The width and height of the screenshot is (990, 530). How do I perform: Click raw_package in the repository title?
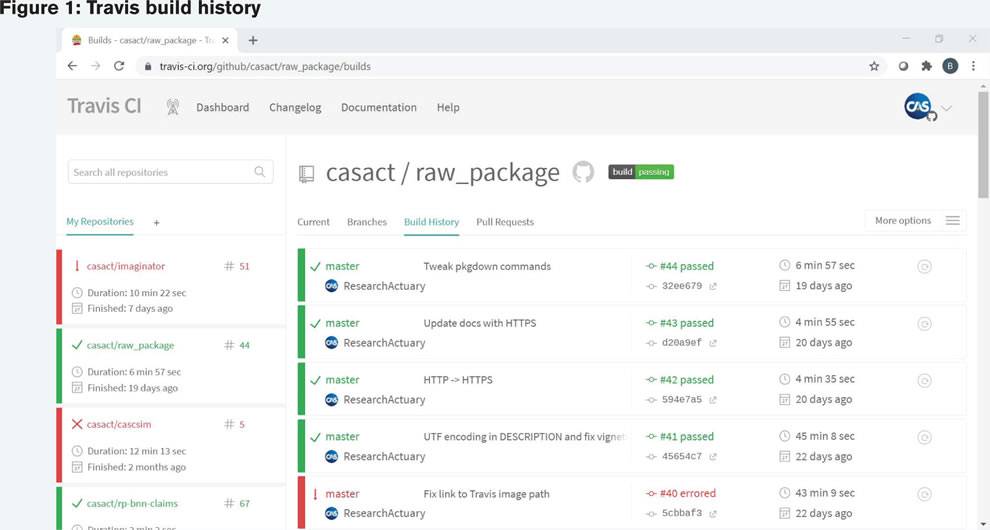point(487,172)
